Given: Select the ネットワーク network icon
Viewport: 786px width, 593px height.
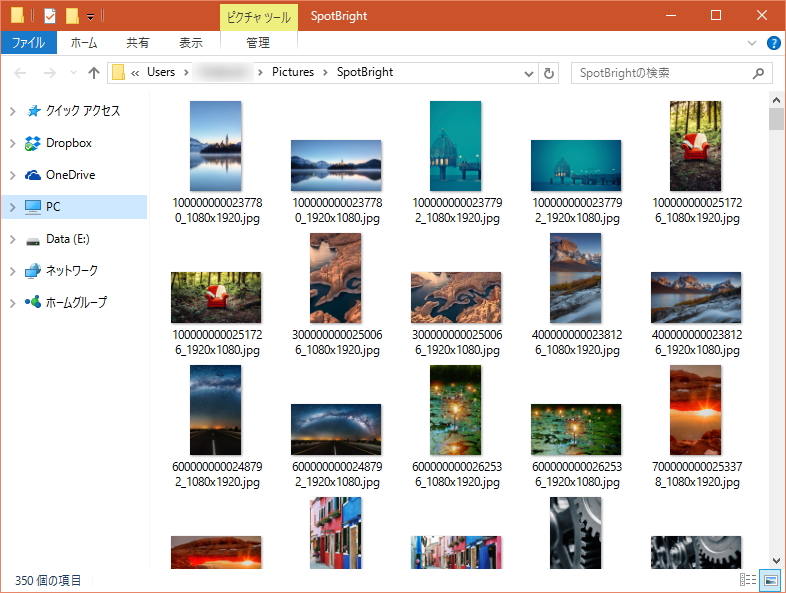Looking at the screenshot, I should coord(33,271).
